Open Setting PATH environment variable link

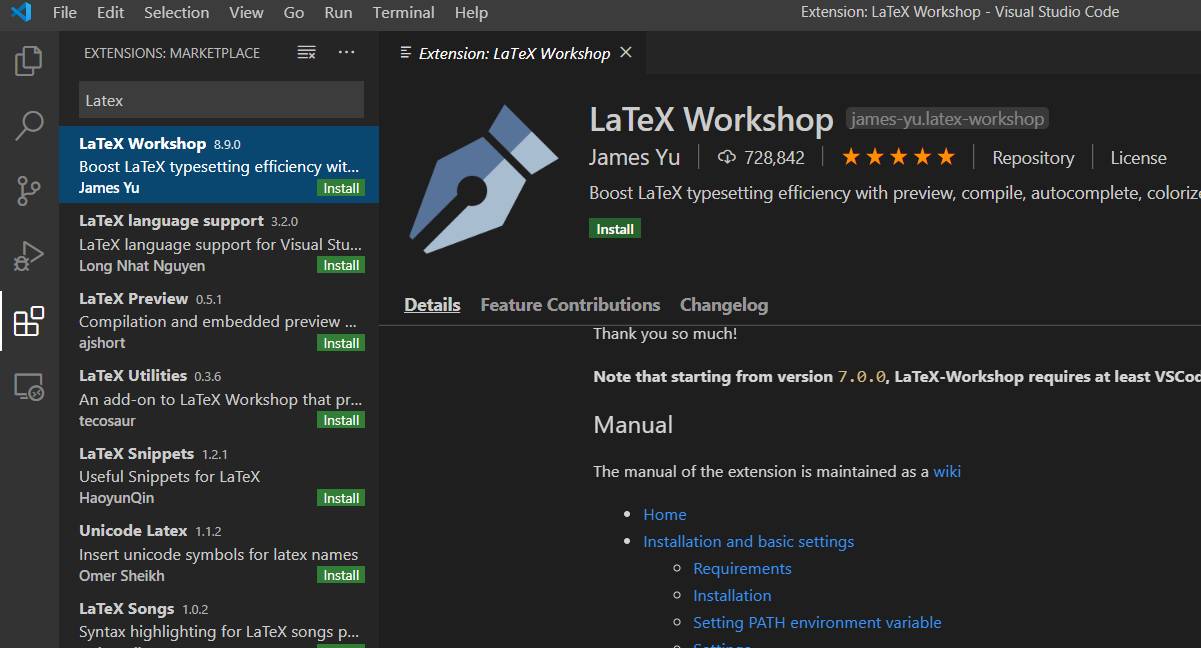point(817,622)
